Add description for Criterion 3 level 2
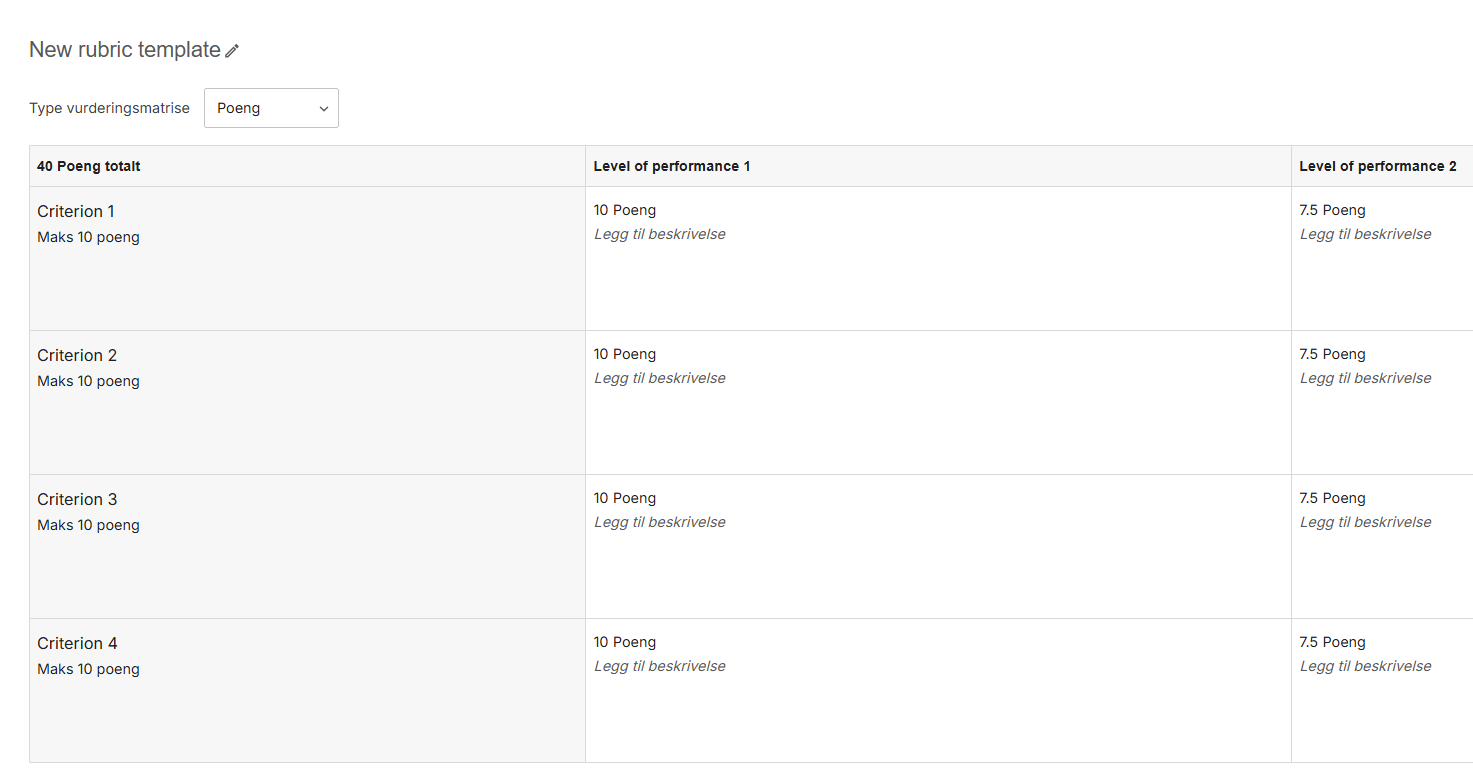Viewport: 1473px width, 768px height. (x=1366, y=522)
